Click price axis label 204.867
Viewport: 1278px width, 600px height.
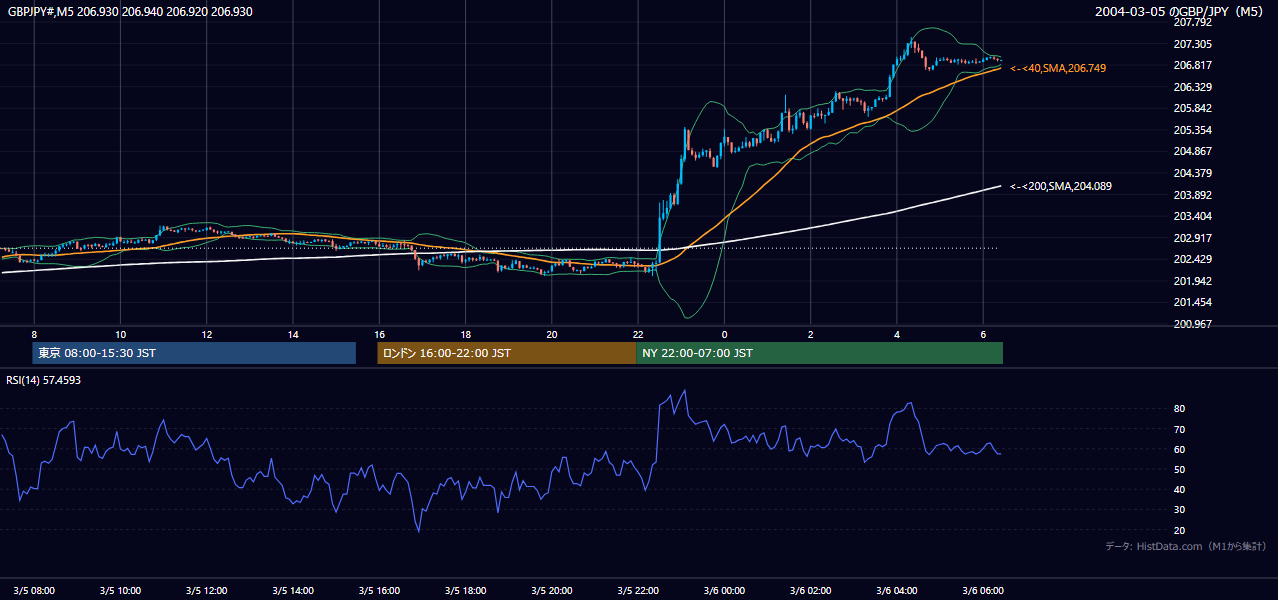click(1192, 151)
